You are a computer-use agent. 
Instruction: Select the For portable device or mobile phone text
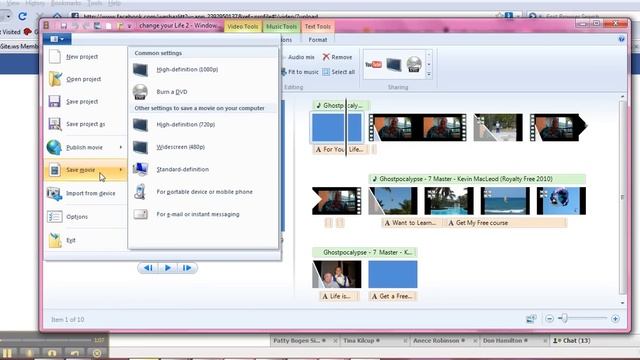pyautogui.click(x=204, y=192)
